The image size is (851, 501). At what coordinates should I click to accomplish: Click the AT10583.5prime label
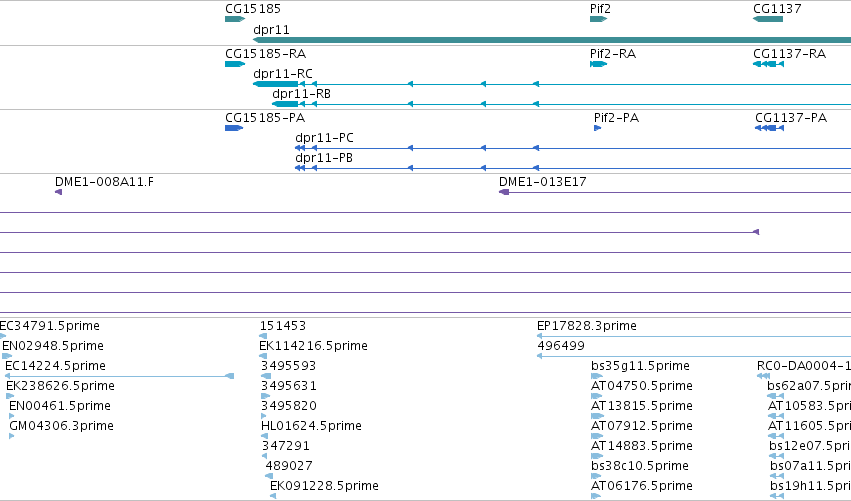pyautogui.click(x=809, y=406)
